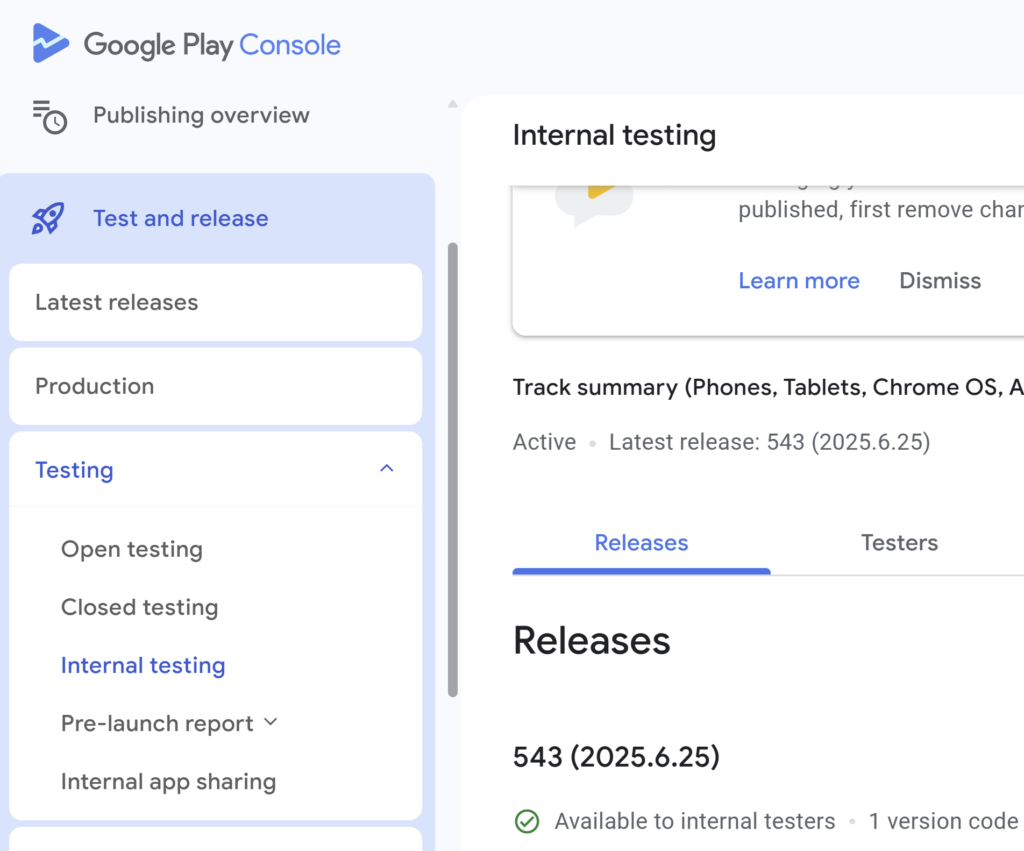Click the sidebar vertical scrollbar

coord(453,470)
